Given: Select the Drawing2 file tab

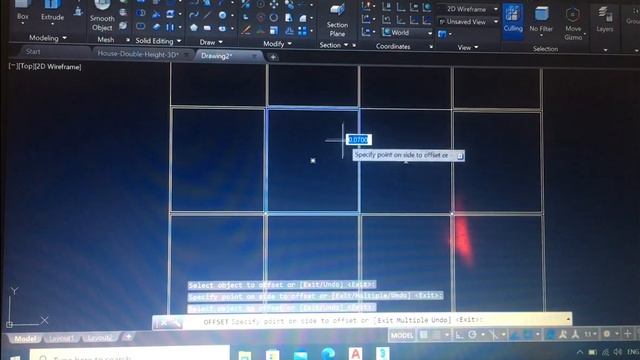Looking at the screenshot, I should coord(216,56).
